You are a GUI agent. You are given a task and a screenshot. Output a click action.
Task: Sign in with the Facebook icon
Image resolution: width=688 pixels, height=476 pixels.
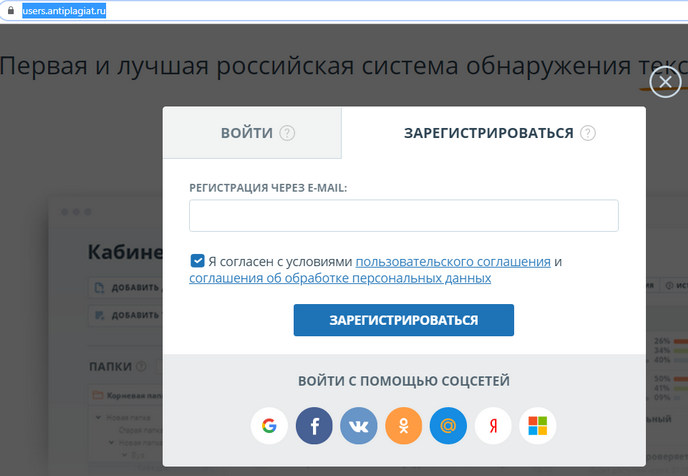tap(314, 426)
